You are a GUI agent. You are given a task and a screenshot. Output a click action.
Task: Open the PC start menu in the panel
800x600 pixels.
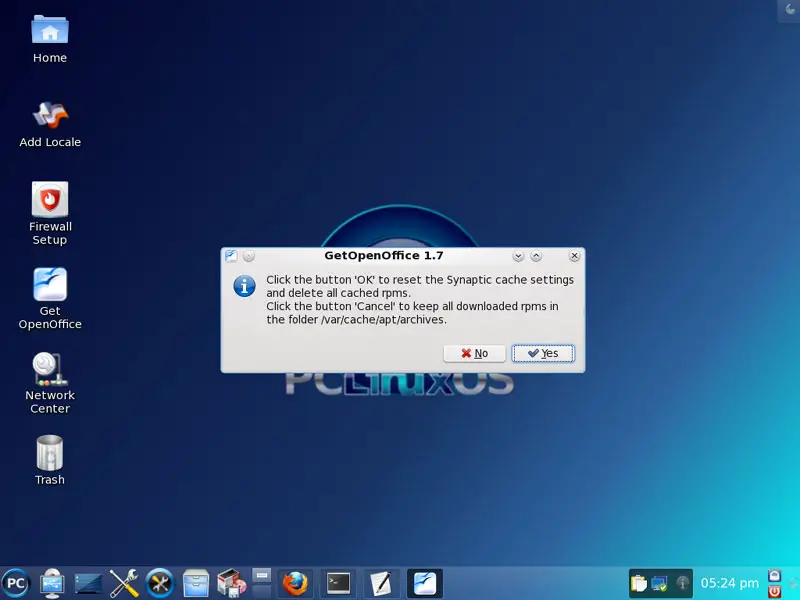click(16, 583)
